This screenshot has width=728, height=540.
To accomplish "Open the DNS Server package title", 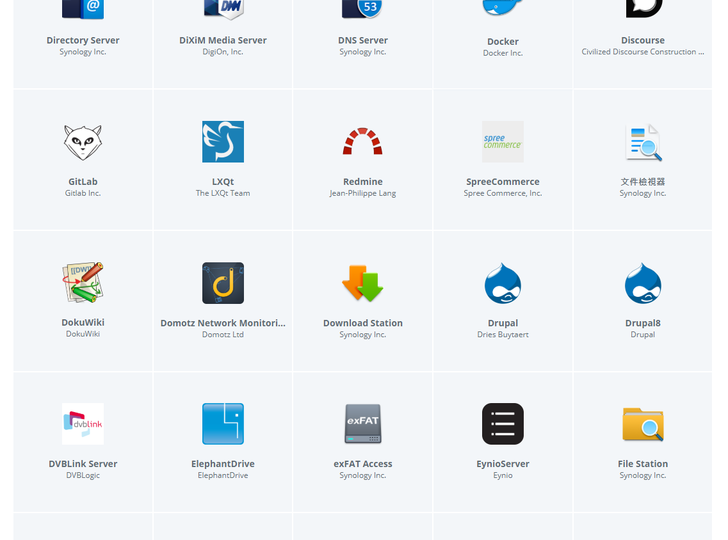I will (x=363, y=41).
